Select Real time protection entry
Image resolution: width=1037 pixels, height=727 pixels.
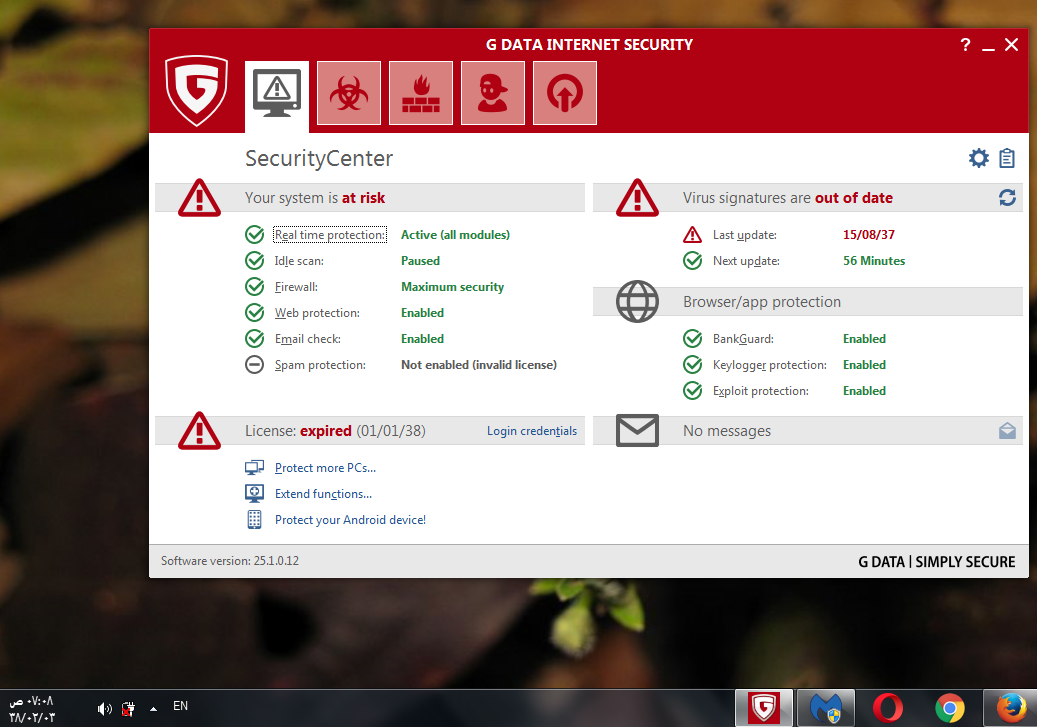(330, 235)
